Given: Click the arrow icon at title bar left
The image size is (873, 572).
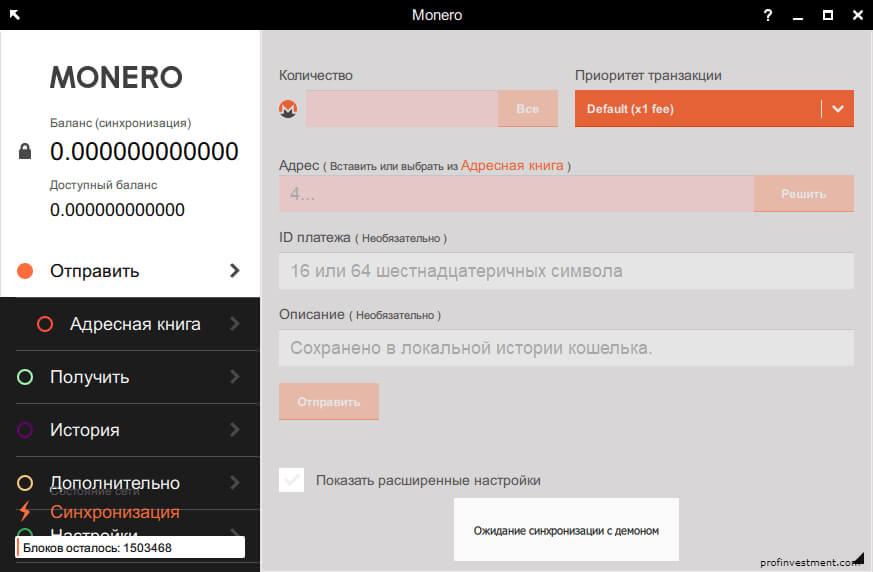Looking at the screenshot, I should coord(14,14).
